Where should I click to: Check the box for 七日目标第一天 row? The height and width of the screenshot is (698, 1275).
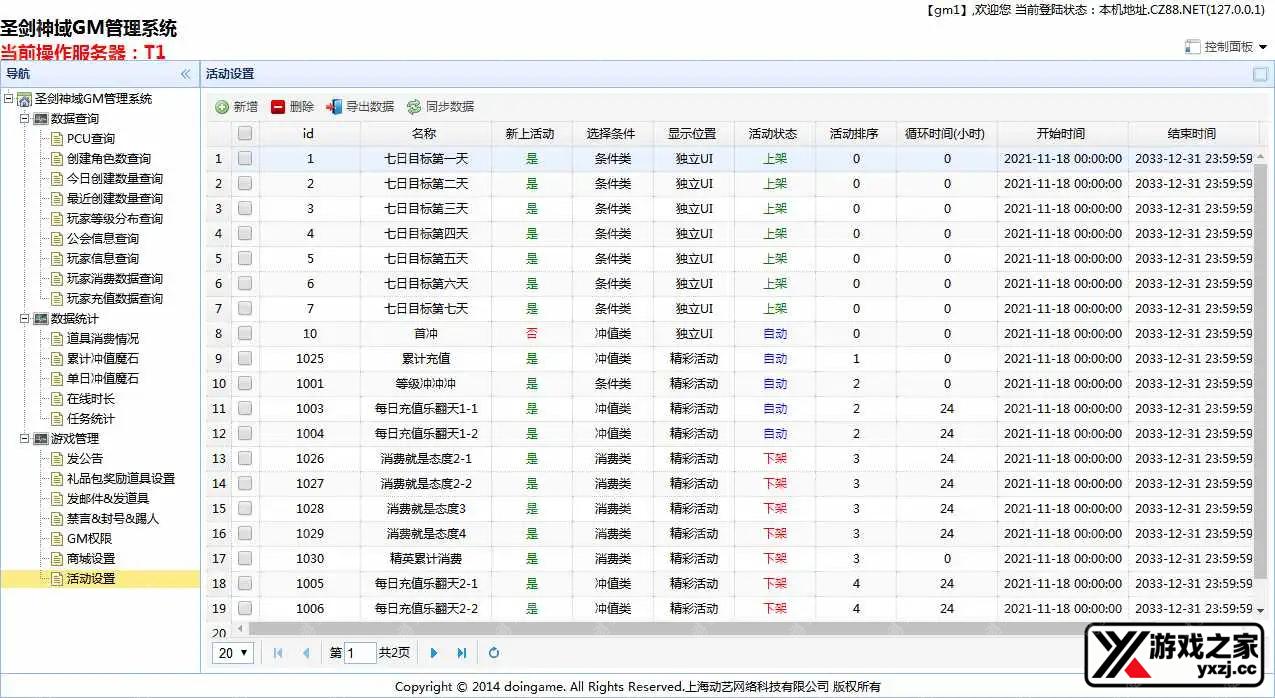tap(245, 158)
